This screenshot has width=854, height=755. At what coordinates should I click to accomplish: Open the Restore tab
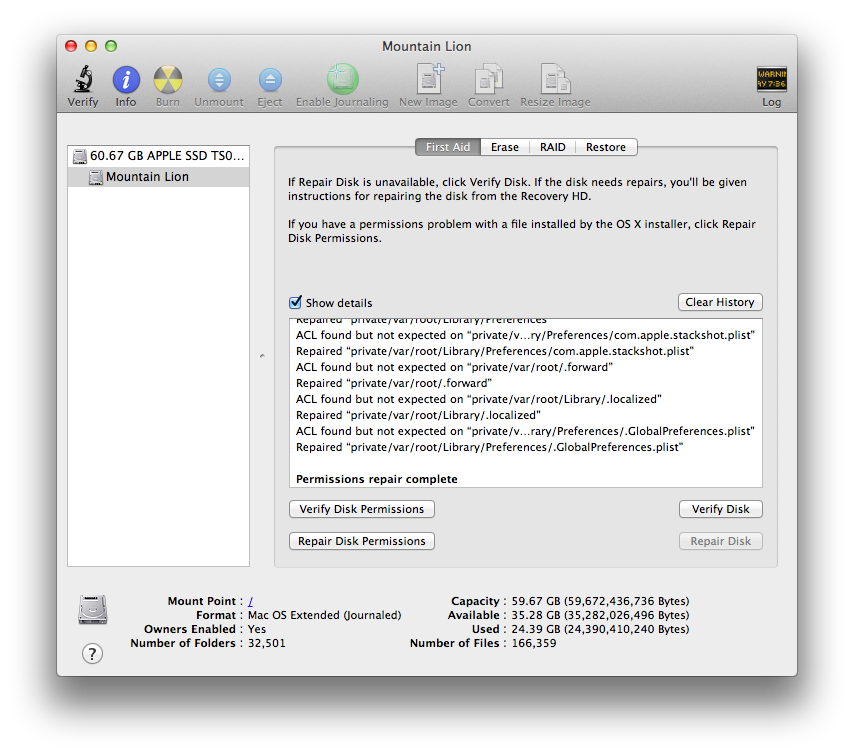[606, 147]
